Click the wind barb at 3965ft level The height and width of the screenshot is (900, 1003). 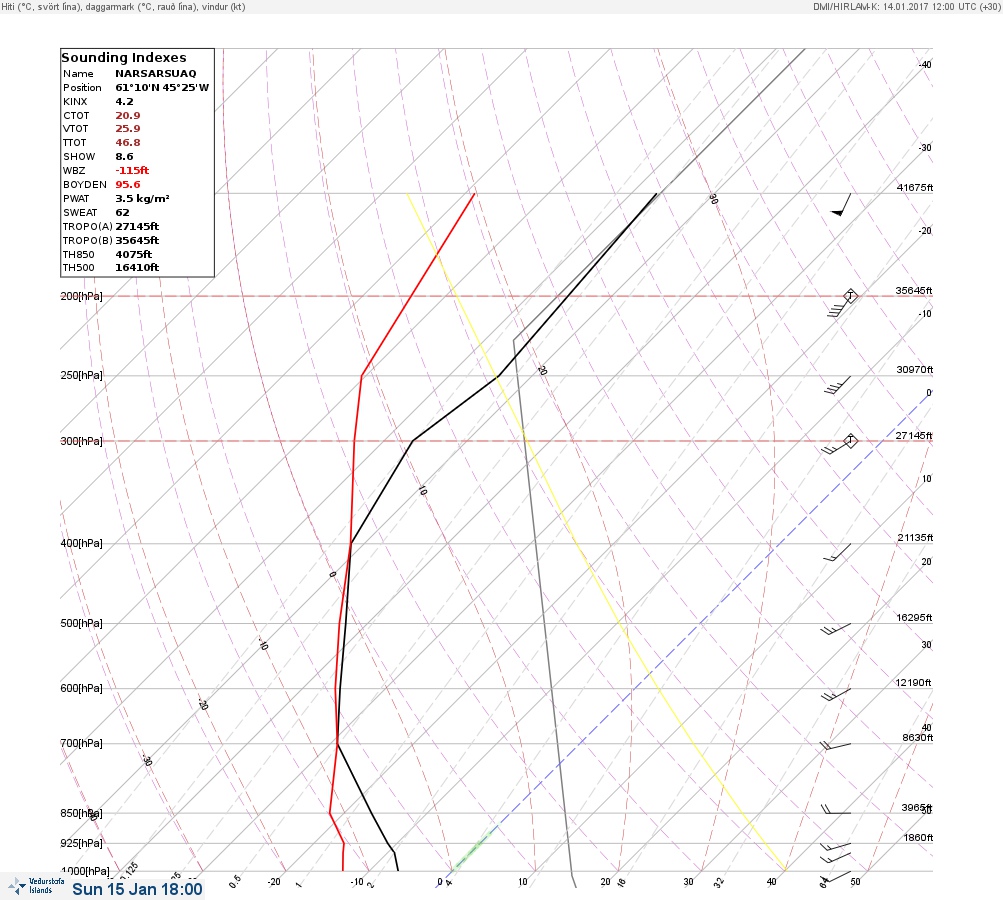[x=835, y=810]
